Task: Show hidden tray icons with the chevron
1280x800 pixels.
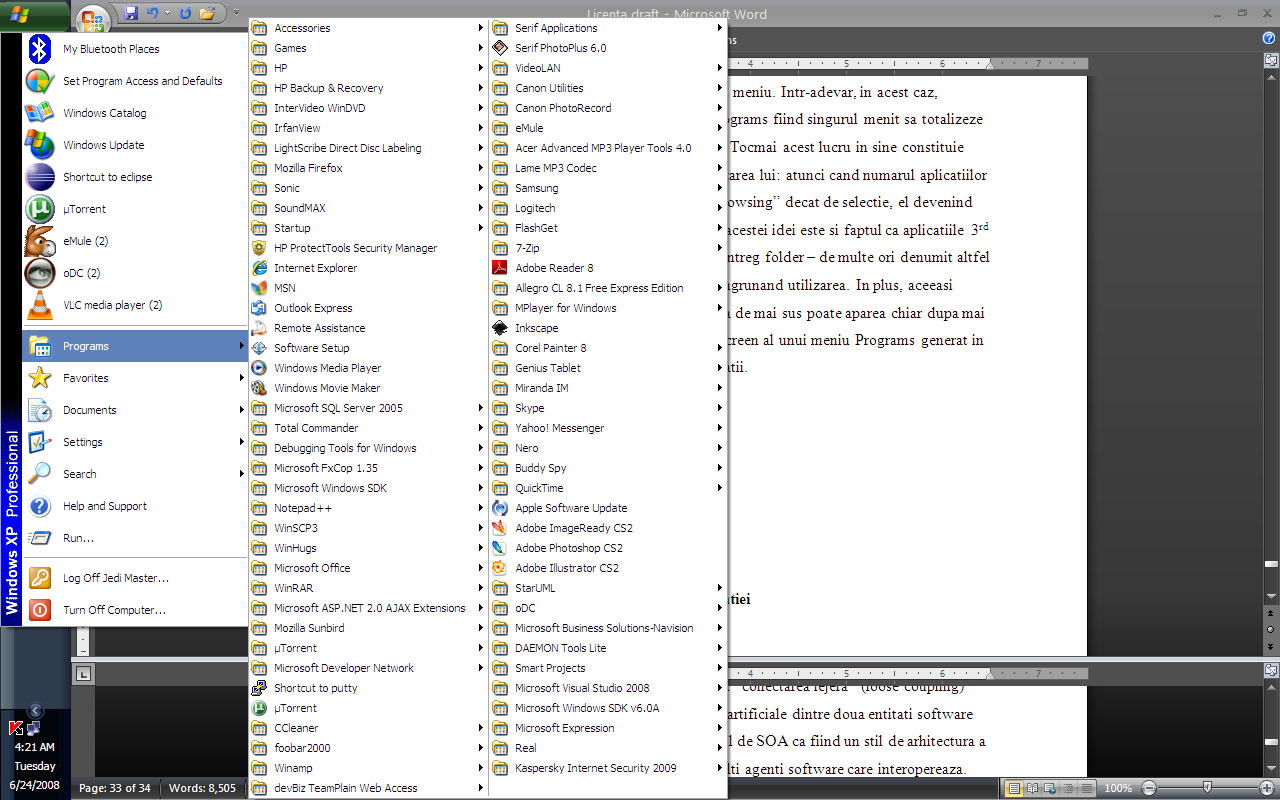Action: tap(35, 711)
